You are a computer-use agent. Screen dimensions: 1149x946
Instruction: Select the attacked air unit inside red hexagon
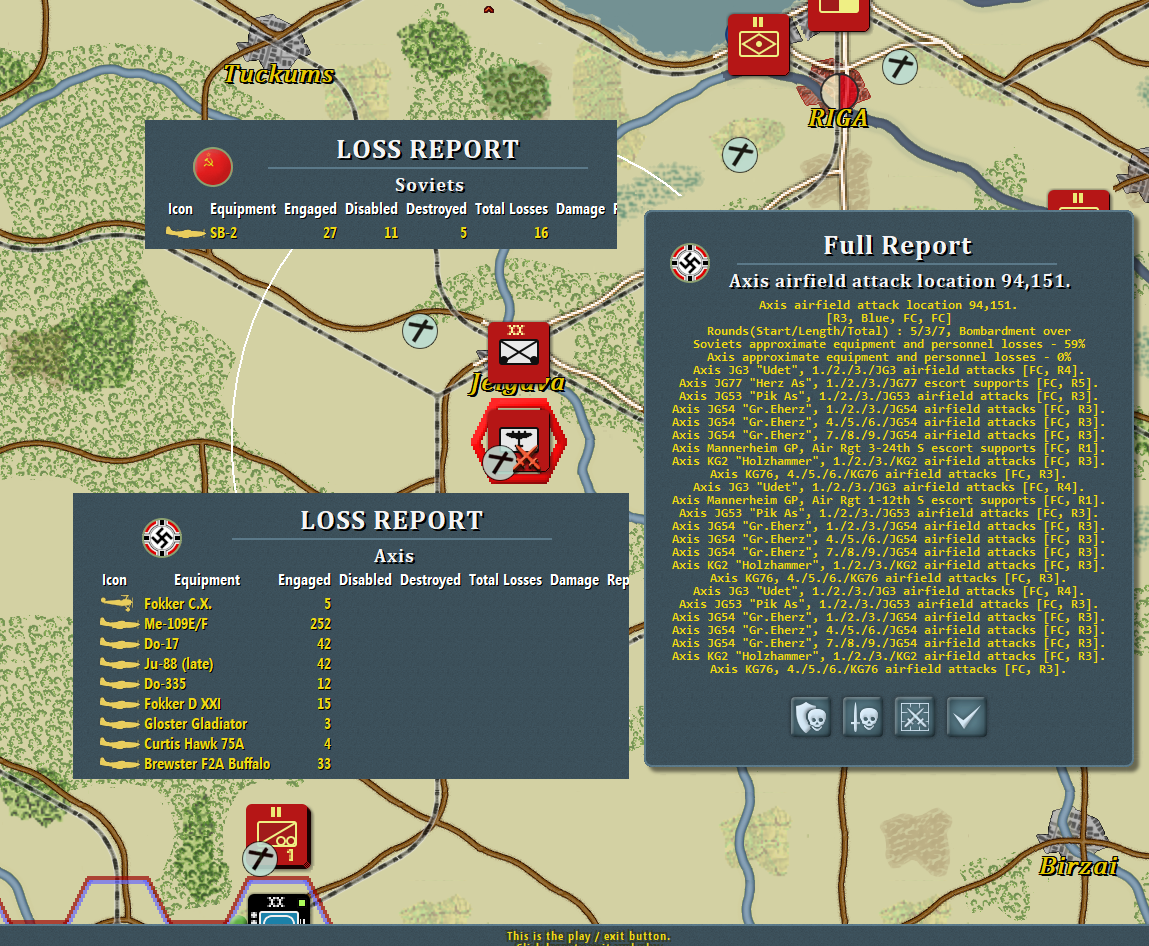click(x=519, y=442)
